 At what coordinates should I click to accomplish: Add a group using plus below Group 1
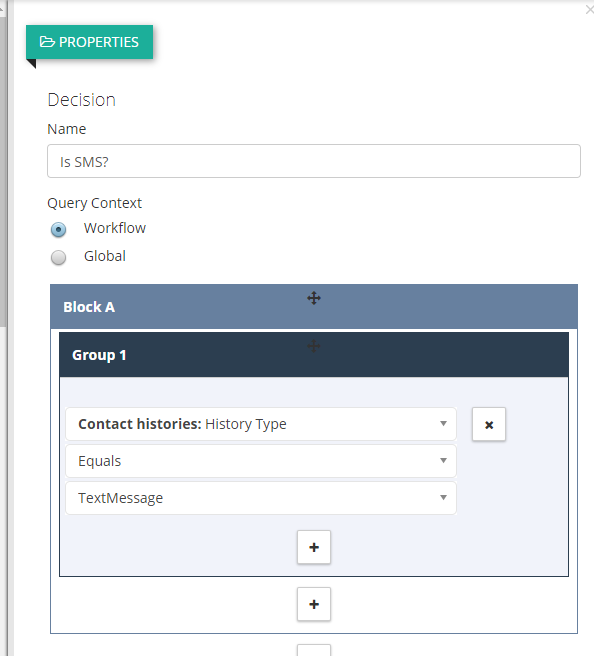tap(314, 604)
